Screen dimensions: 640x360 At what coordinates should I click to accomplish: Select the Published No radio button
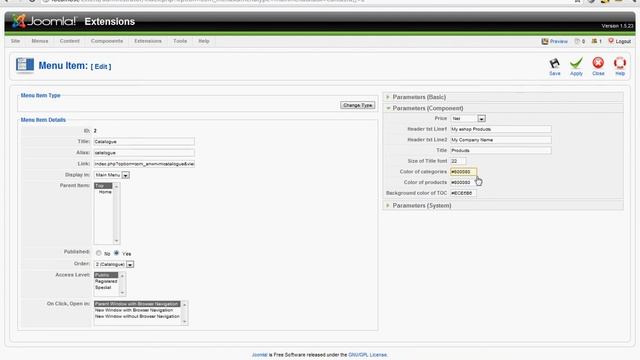tap(99, 253)
